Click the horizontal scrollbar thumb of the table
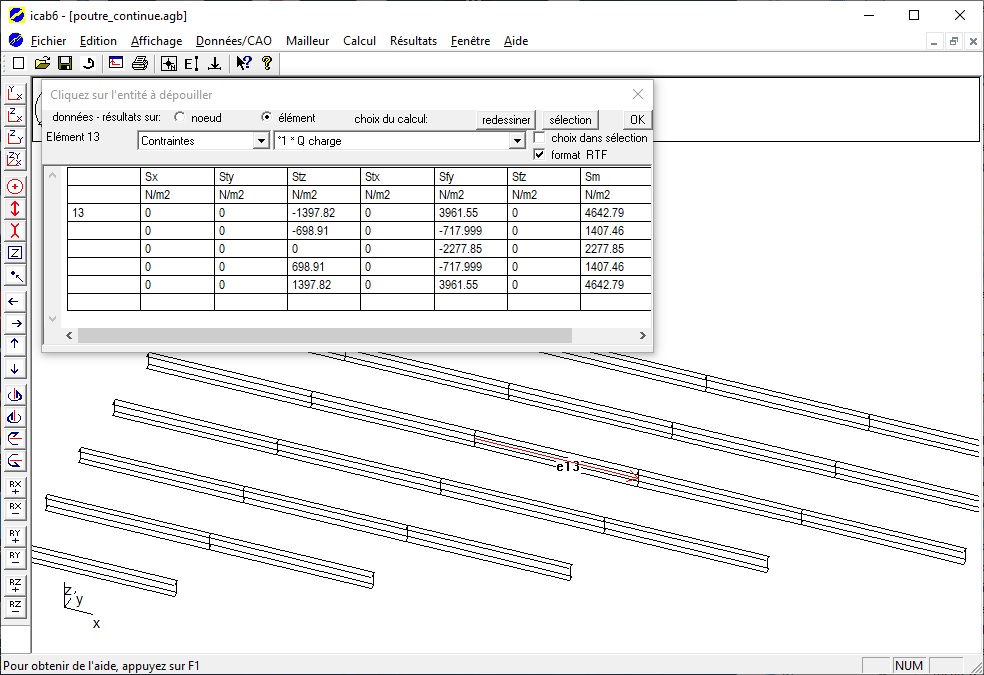Image resolution: width=984 pixels, height=675 pixels. (x=324, y=336)
